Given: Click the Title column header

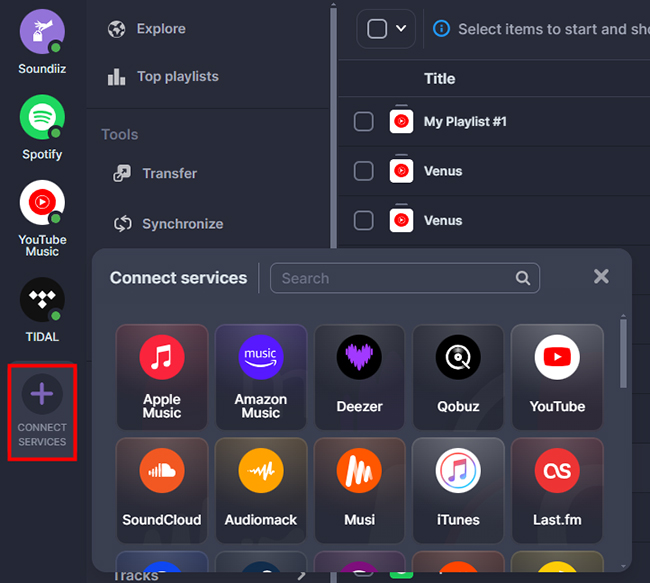Looking at the screenshot, I should point(439,79).
